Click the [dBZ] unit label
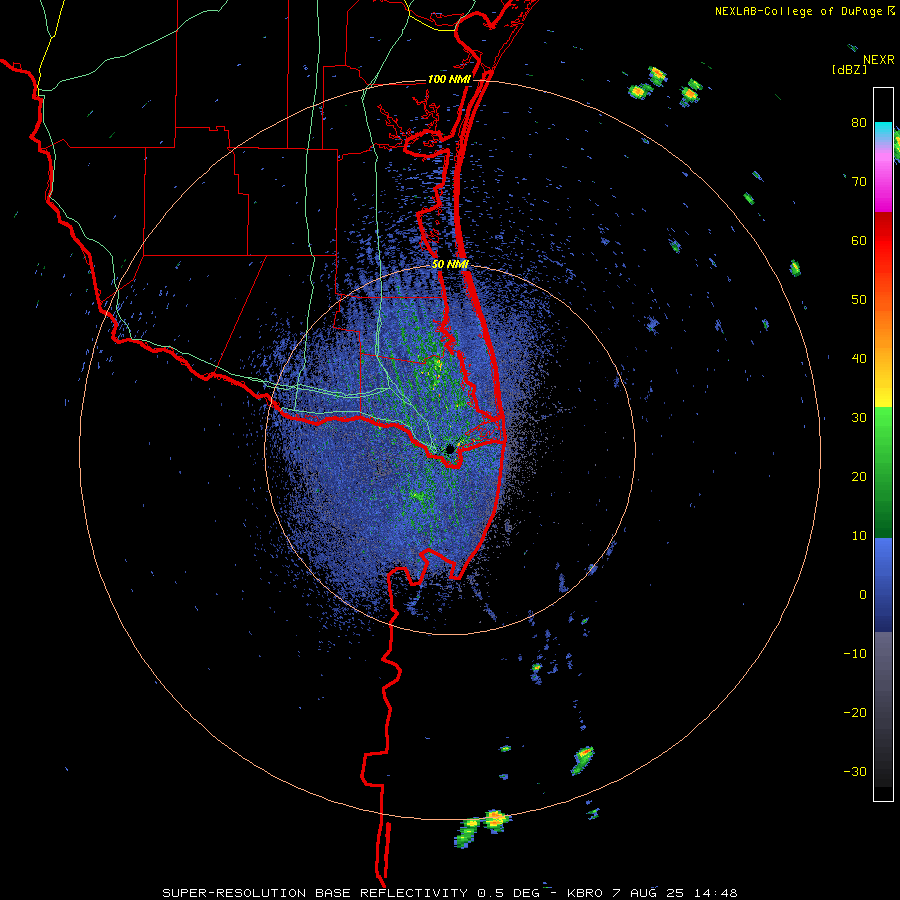This screenshot has height=900, width=900. tap(849, 69)
